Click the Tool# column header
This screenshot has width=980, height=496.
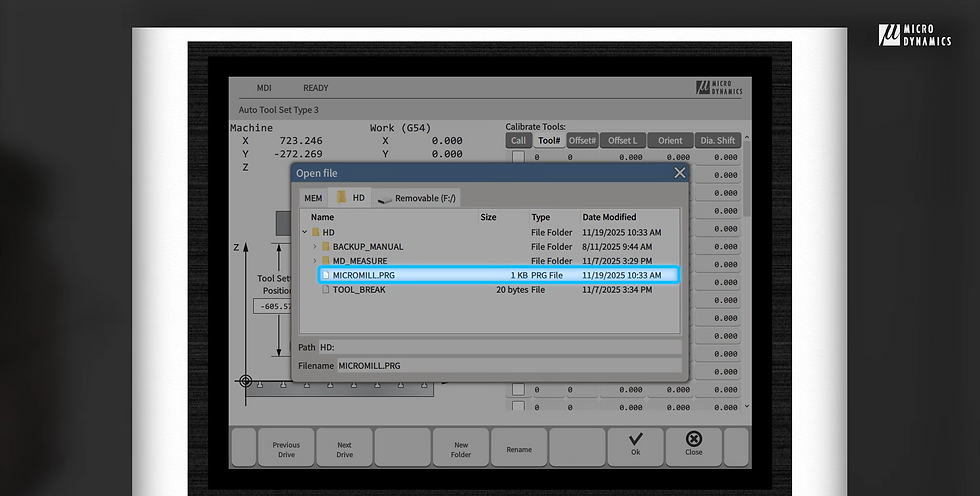point(549,141)
